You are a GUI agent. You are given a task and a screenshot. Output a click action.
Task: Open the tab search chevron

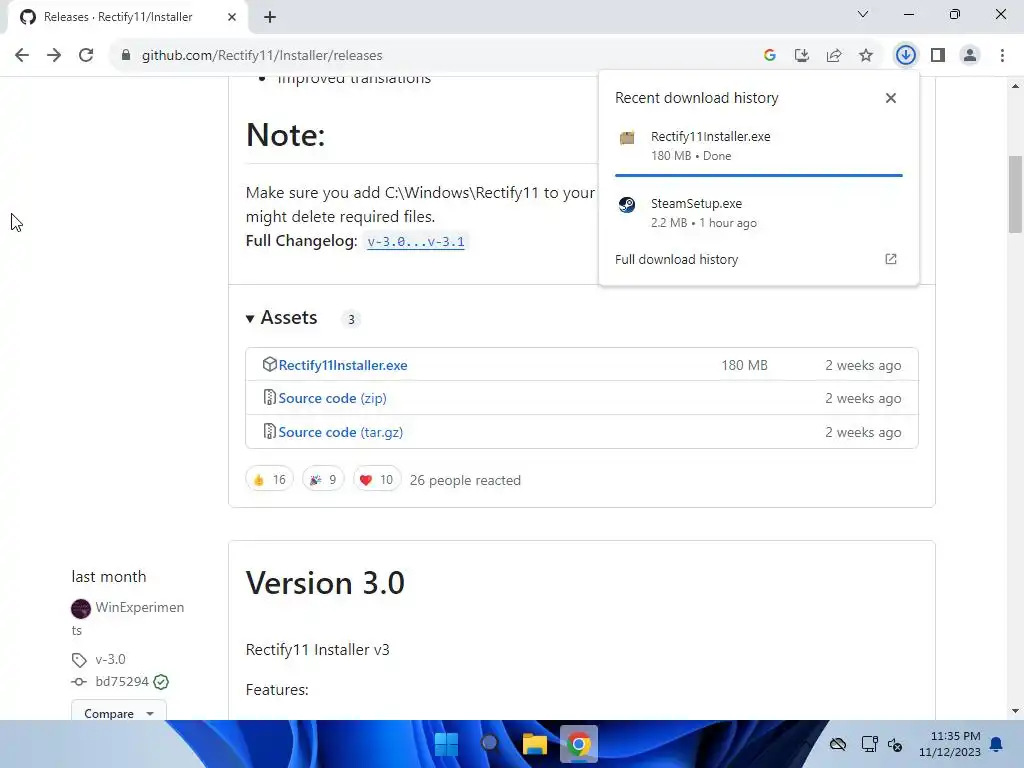863,14
